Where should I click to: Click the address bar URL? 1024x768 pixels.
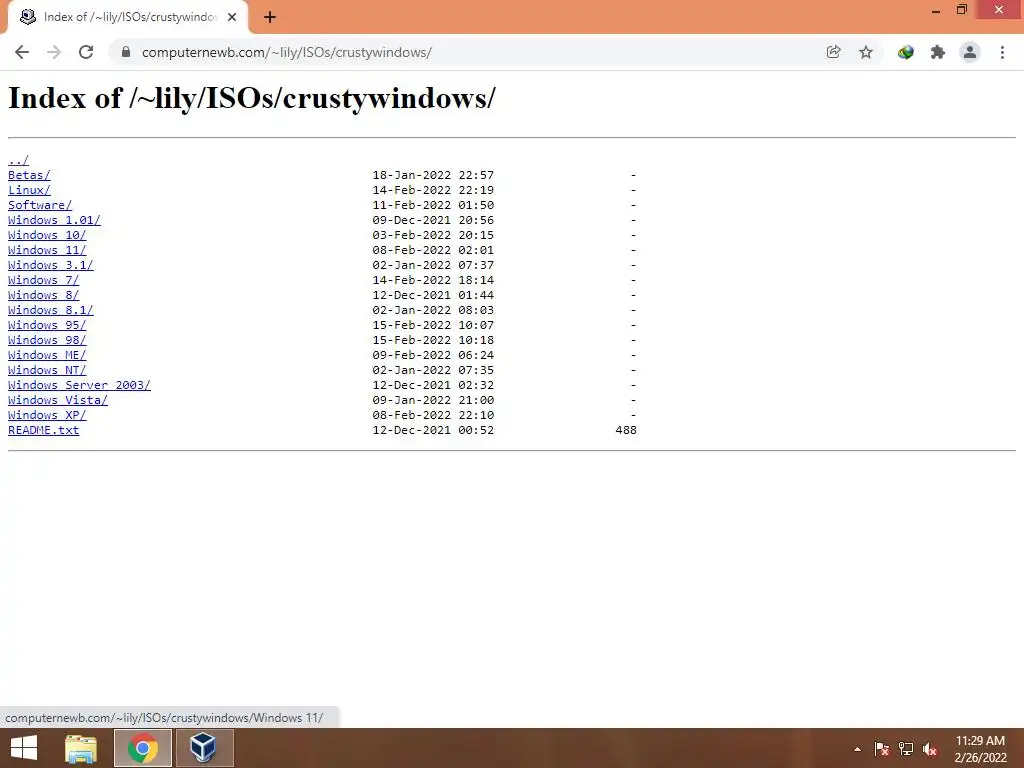click(287, 52)
